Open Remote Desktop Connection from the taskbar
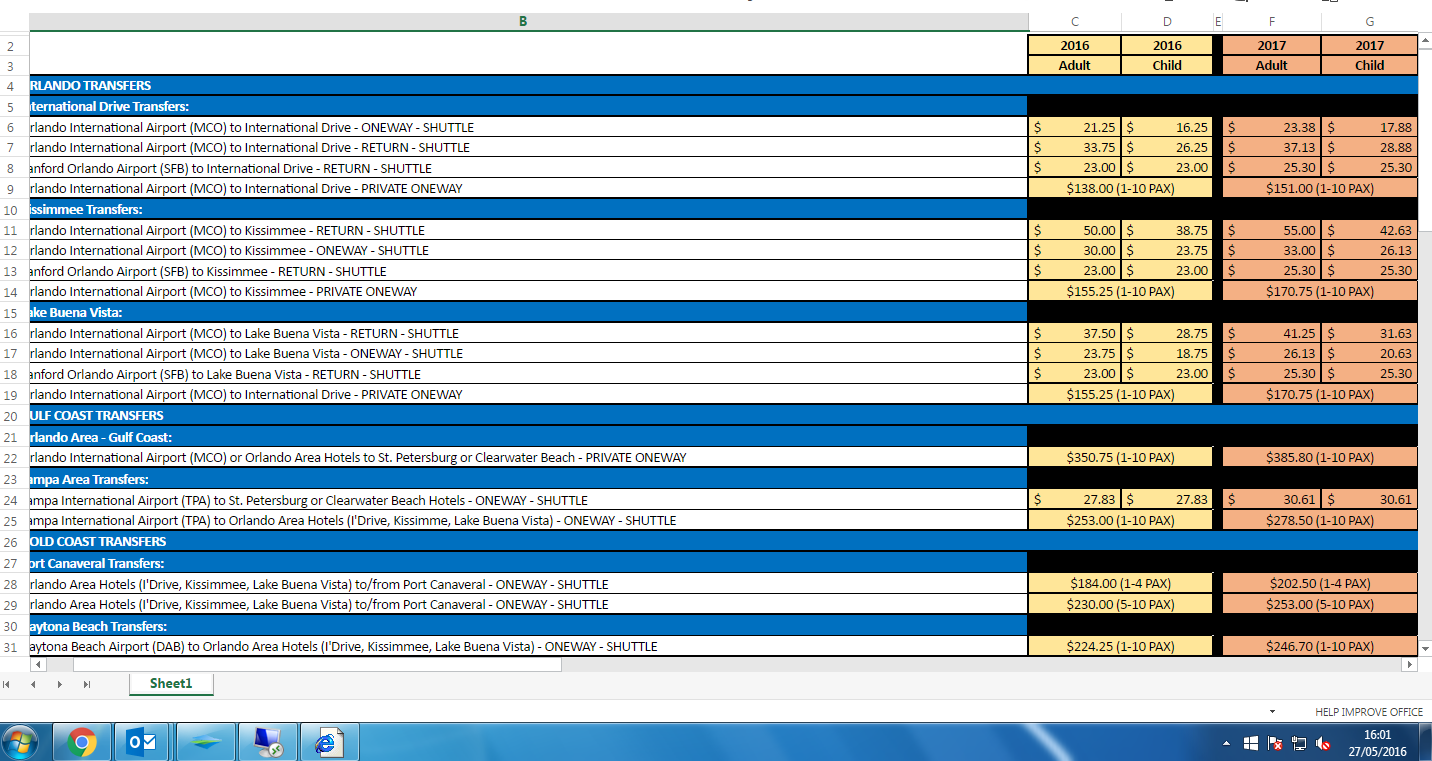This screenshot has height=761, width=1432. pos(268,743)
